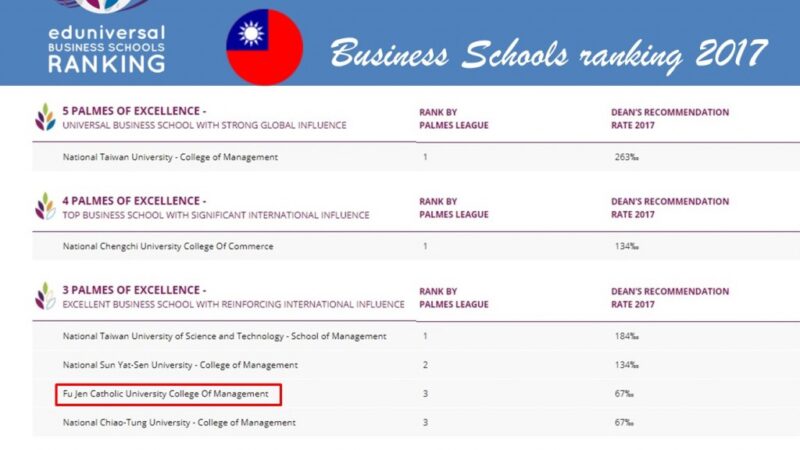This screenshot has height=450, width=800.
Task: Click the 3 Palmes of Excellence heading
Action: click(134, 290)
